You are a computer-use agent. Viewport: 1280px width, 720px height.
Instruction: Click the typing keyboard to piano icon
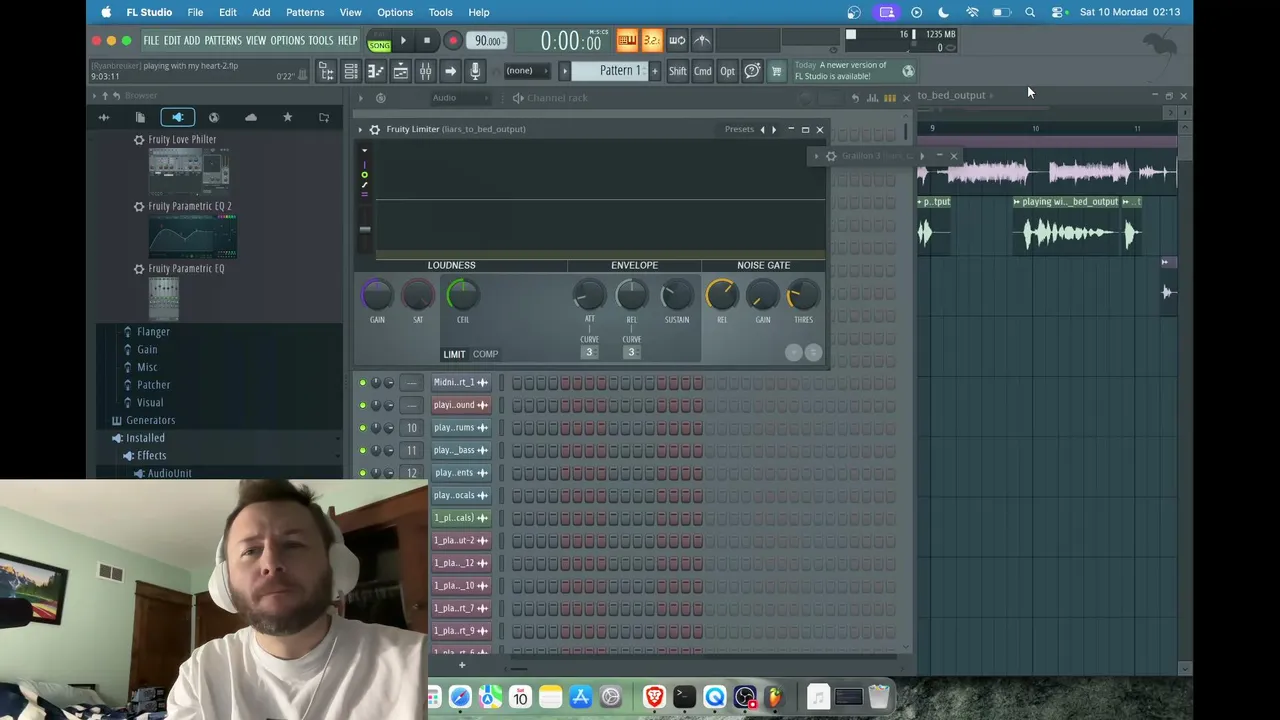(627, 40)
